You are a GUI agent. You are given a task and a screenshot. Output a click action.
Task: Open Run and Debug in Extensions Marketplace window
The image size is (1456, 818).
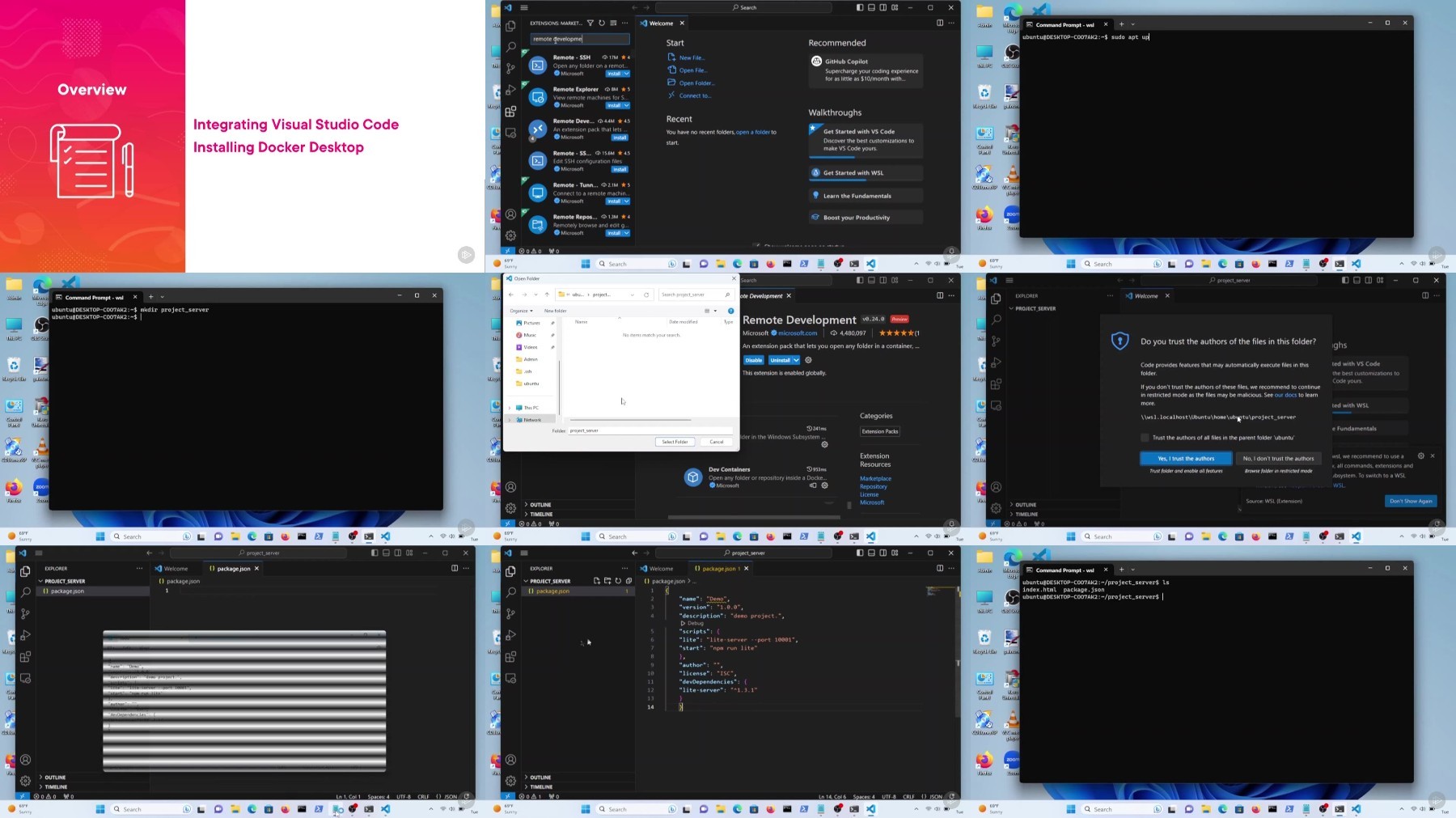click(510, 90)
